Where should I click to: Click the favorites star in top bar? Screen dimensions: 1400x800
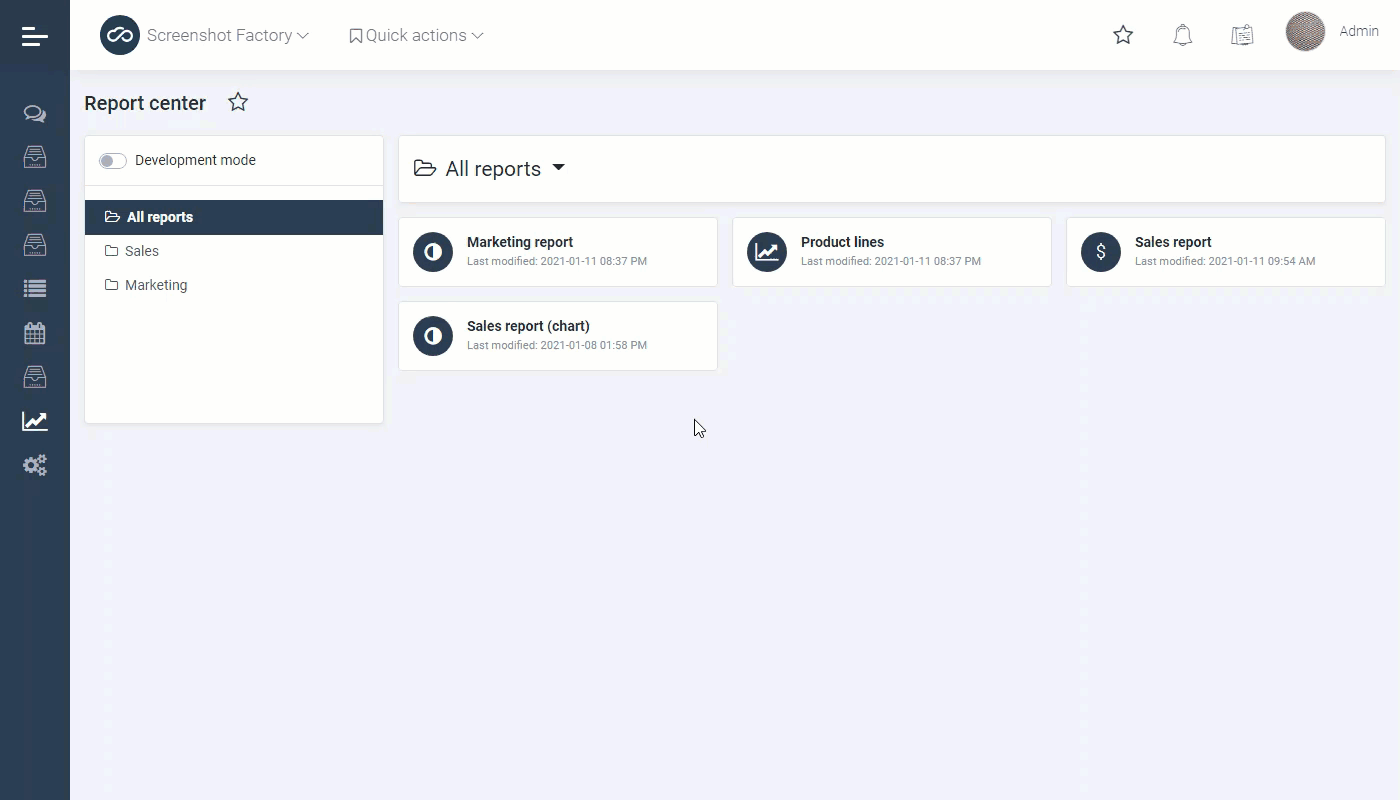coord(1123,36)
